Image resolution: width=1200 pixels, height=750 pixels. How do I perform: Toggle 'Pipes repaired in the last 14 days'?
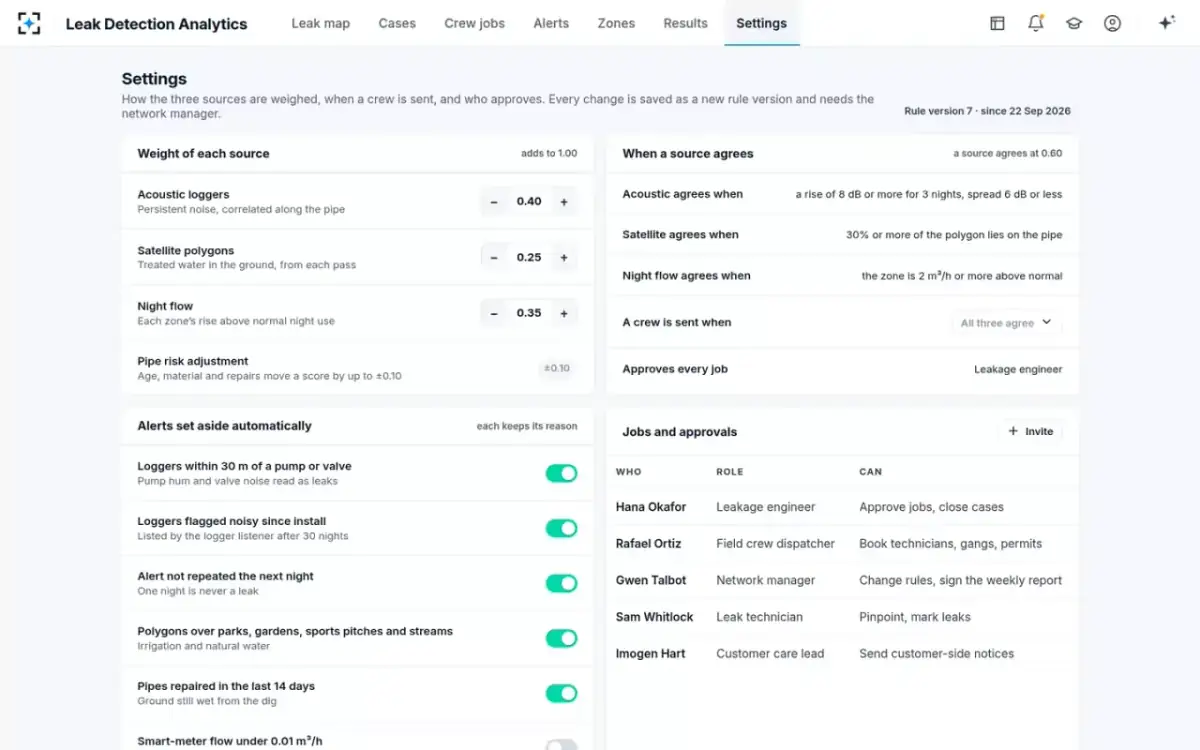click(561, 693)
